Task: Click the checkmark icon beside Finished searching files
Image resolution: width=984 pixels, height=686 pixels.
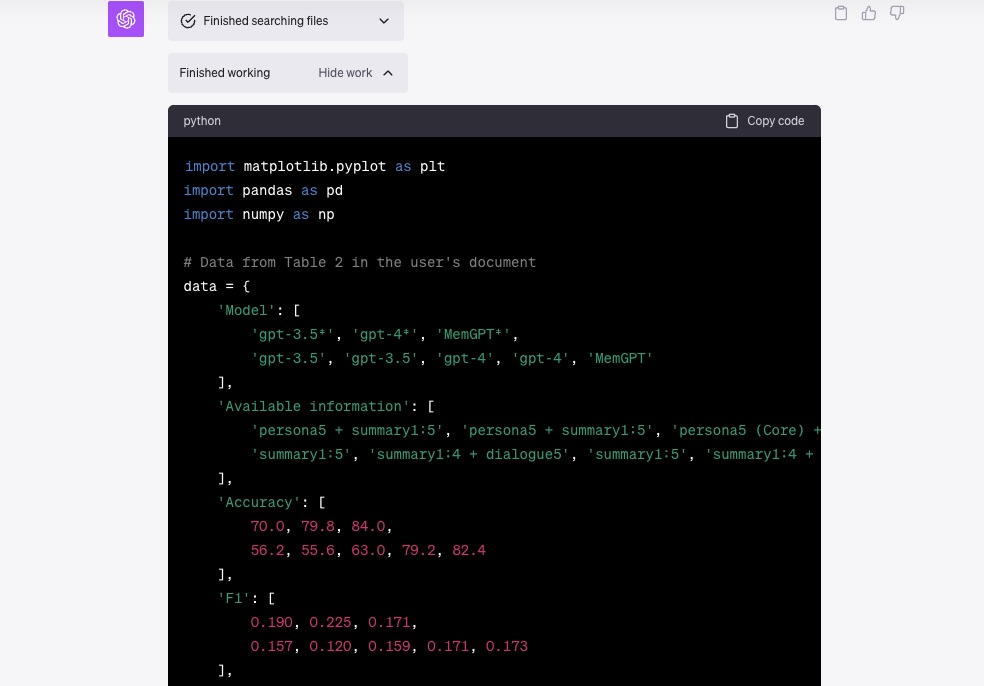Action: (188, 21)
